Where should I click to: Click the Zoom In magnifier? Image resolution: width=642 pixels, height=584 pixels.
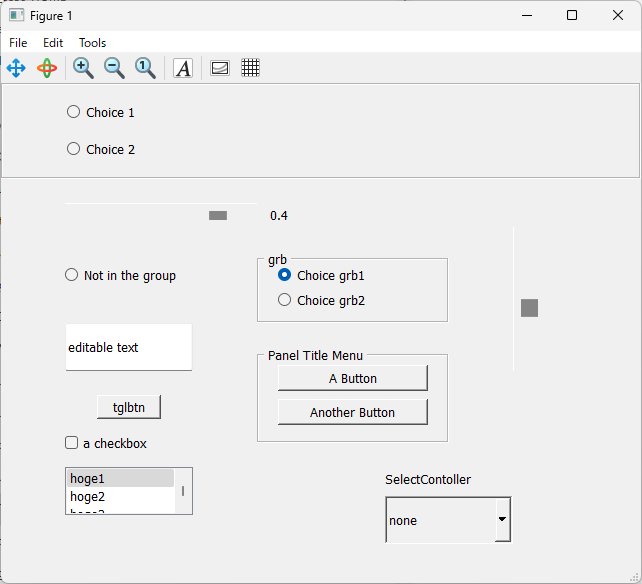pyautogui.click(x=83, y=68)
